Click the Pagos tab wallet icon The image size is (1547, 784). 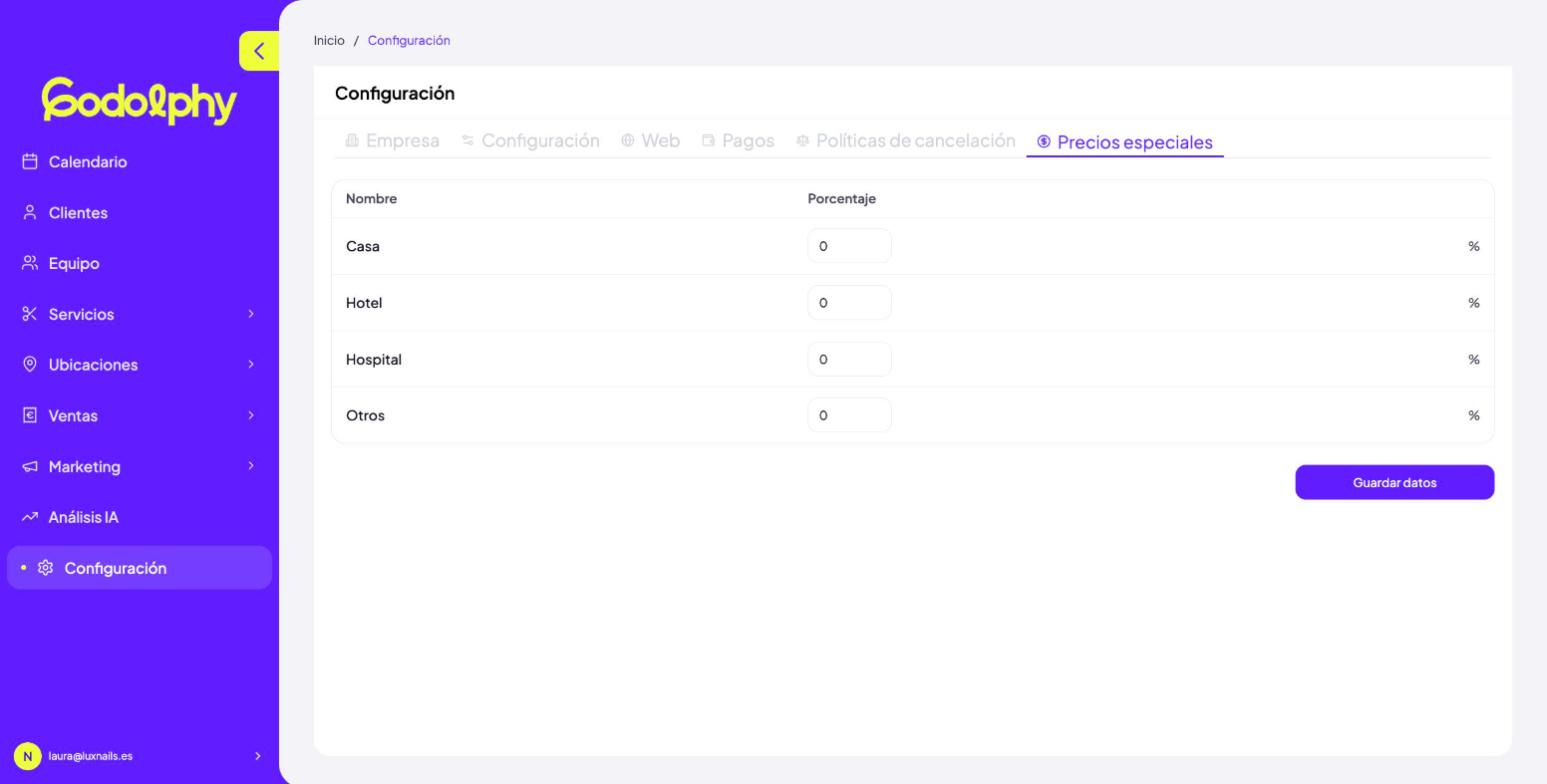tap(709, 141)
